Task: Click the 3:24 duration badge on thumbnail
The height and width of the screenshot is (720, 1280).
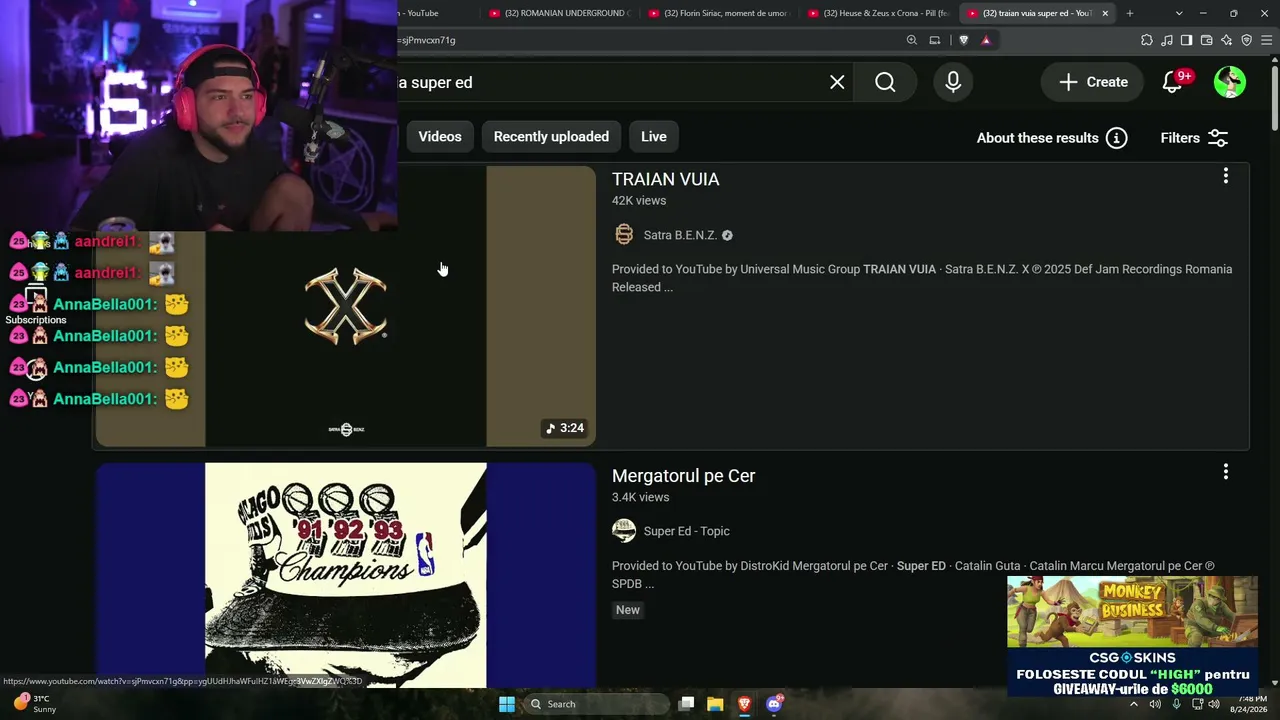Action: tap(565, 428)
